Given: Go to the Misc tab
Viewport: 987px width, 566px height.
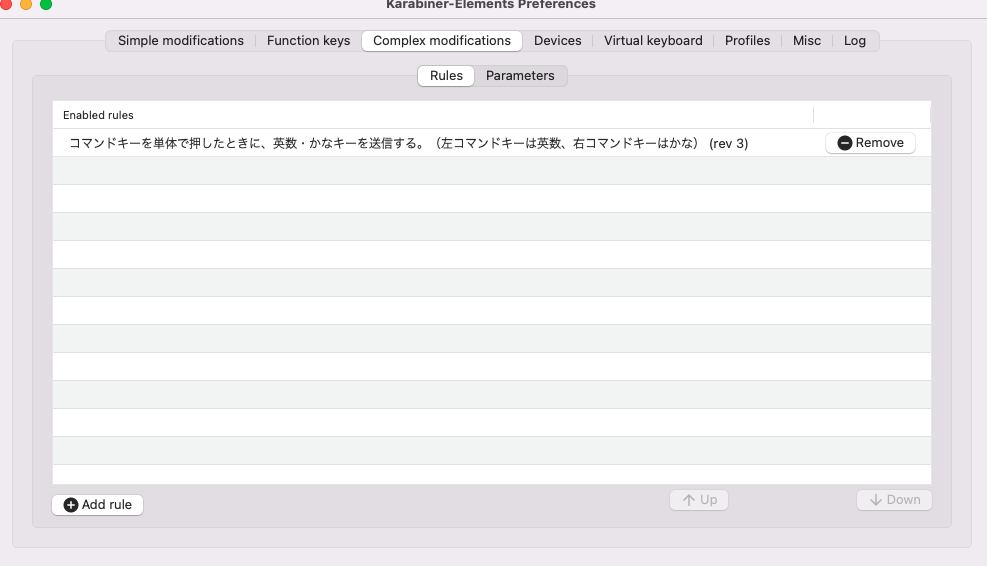Looking at the screenshot, I should click(x=806, y=41).
